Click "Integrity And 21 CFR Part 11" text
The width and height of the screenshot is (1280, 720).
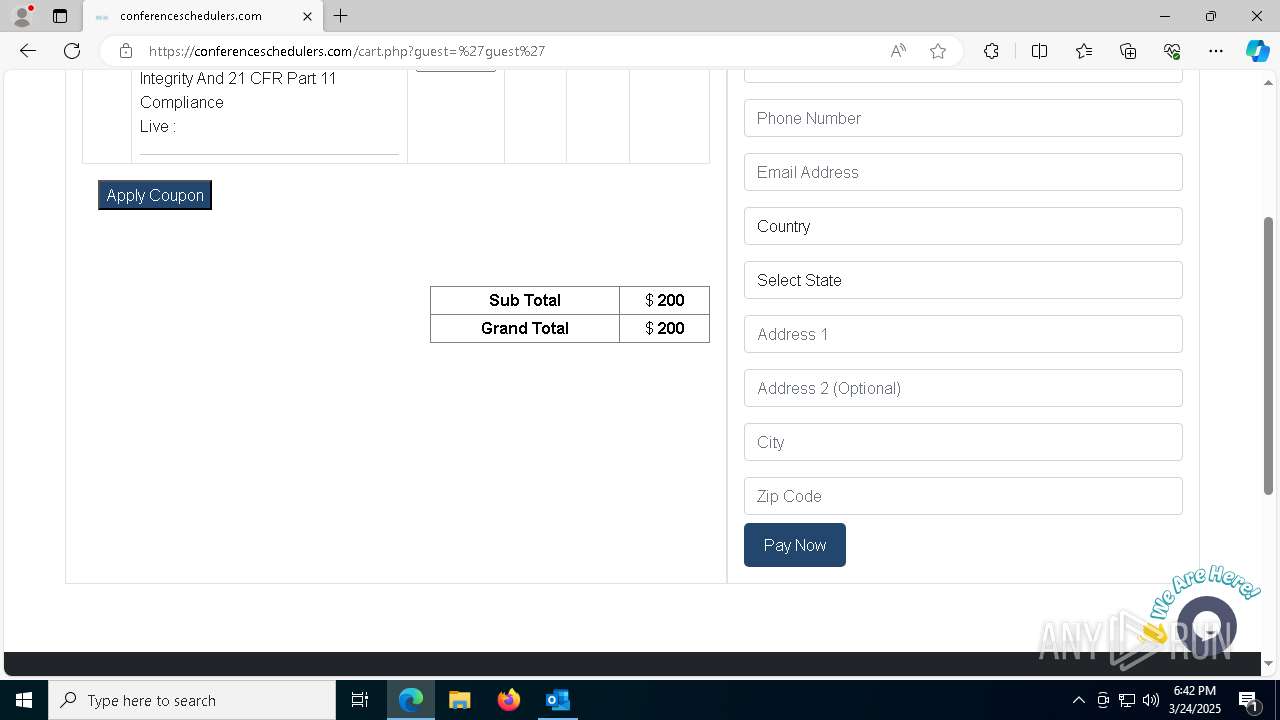tap(238, 78)
